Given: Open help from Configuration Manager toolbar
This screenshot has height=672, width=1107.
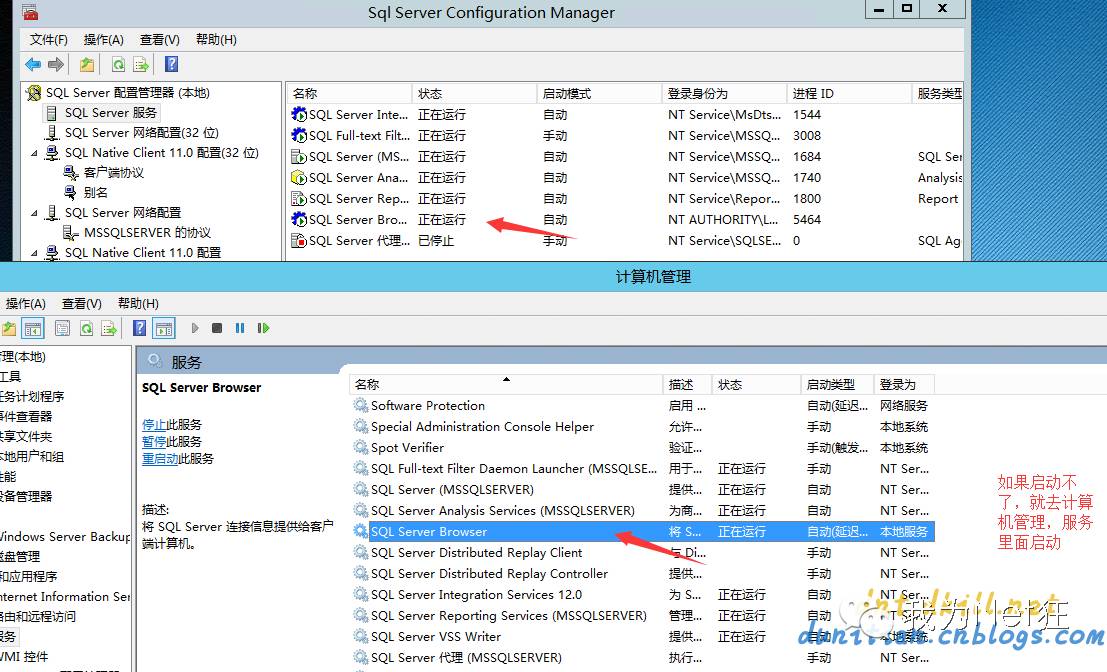Looking at the screenshot, I should 172,65.
